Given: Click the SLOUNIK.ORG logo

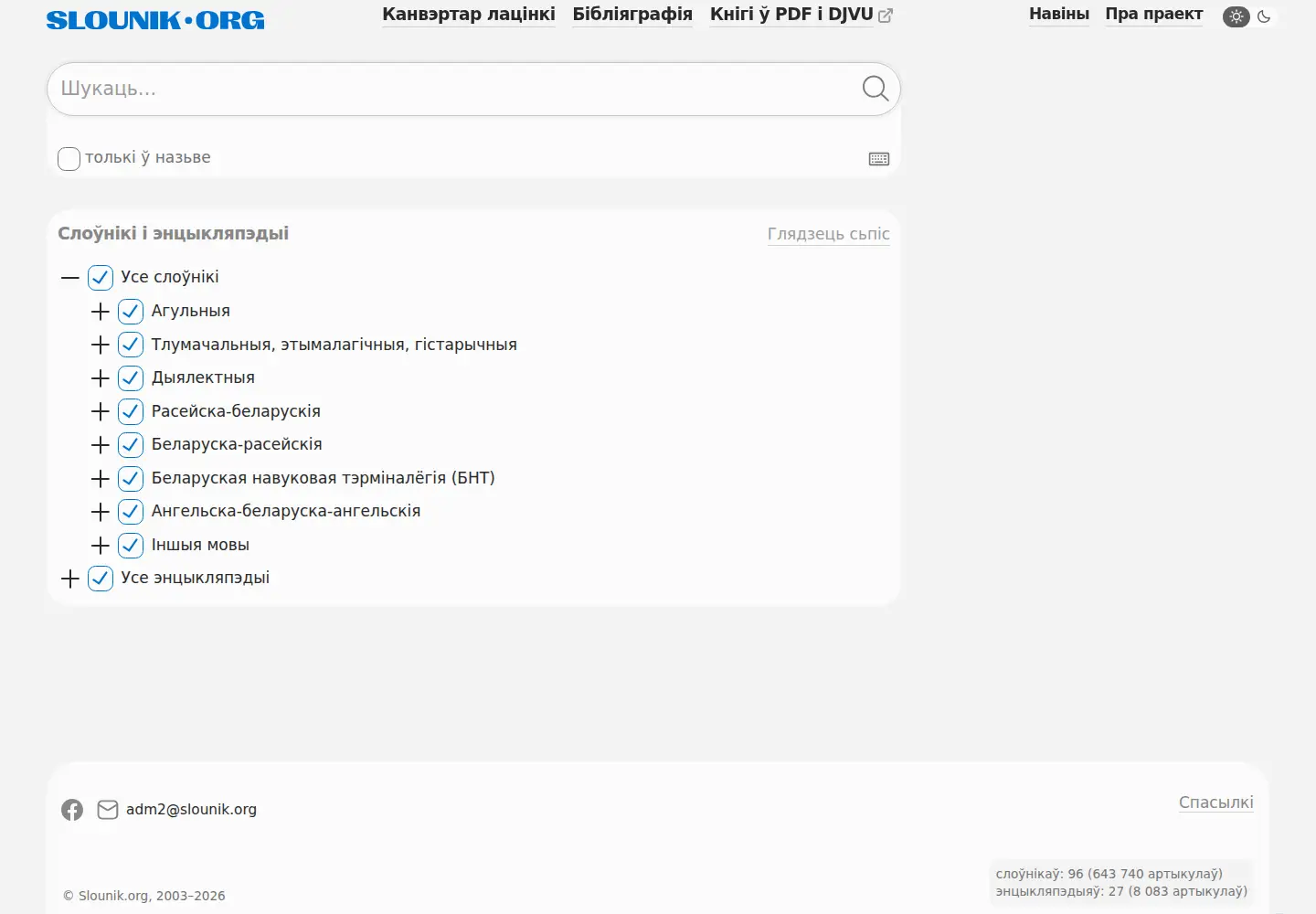Looking at the screenshot, I should pyautogui.click(x=155, y=20).
